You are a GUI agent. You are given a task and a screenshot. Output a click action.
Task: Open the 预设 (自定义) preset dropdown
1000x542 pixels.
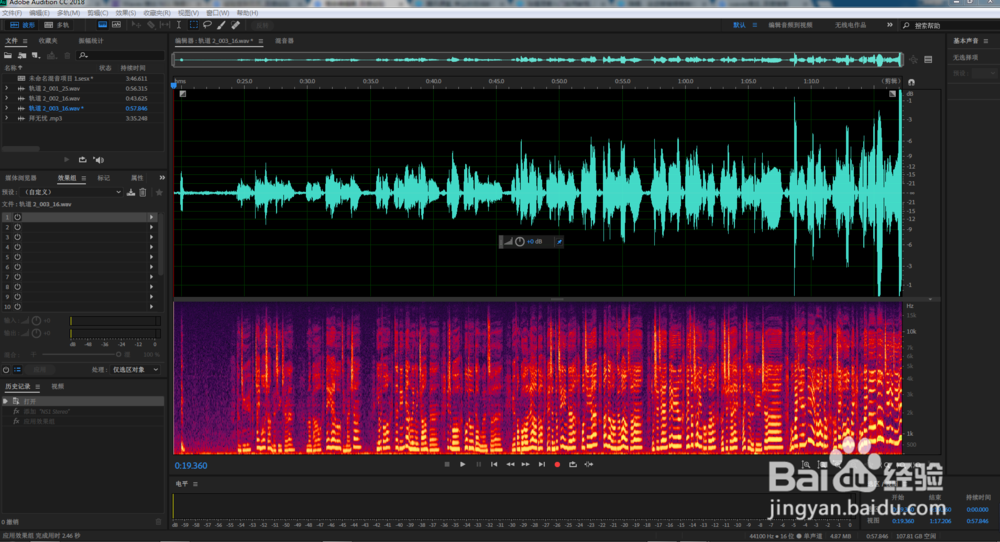tap(70, 192)
